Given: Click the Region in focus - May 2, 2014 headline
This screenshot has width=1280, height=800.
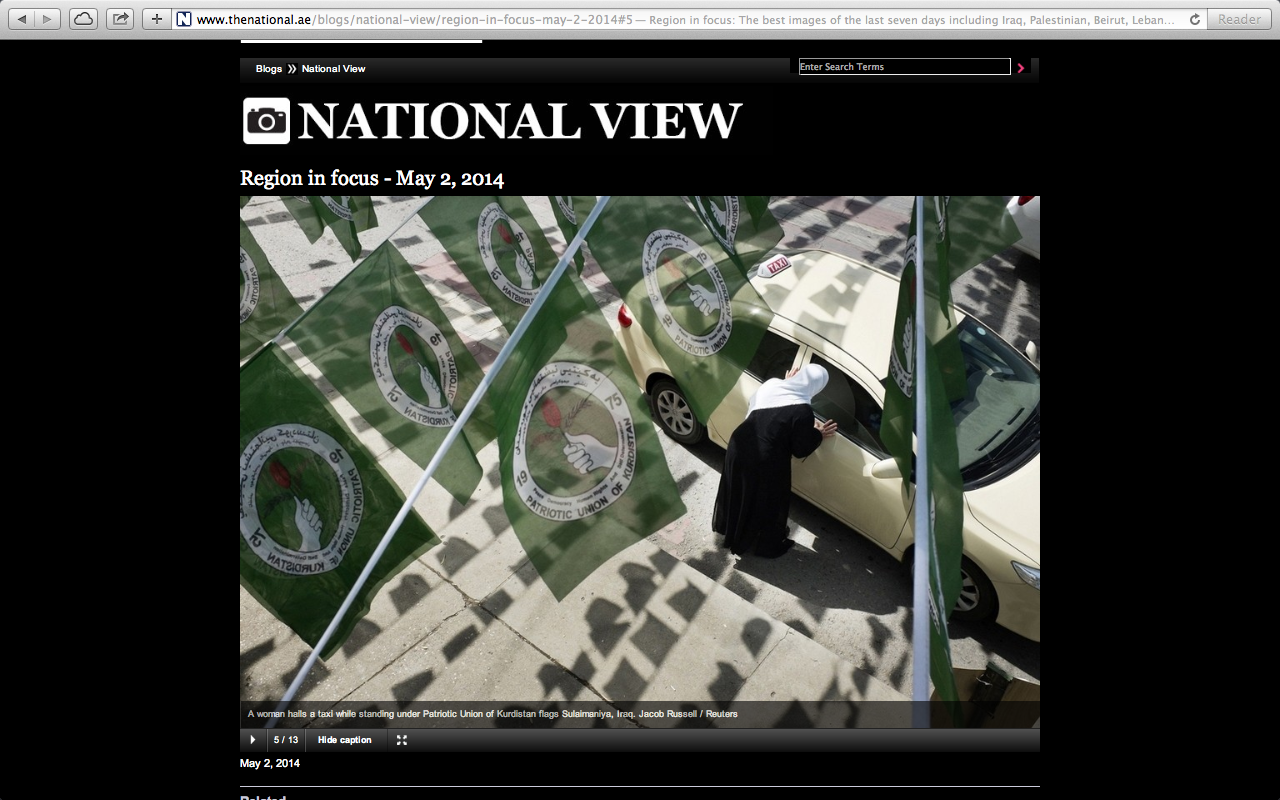Looking at the screenshot, I should (372, 178).
